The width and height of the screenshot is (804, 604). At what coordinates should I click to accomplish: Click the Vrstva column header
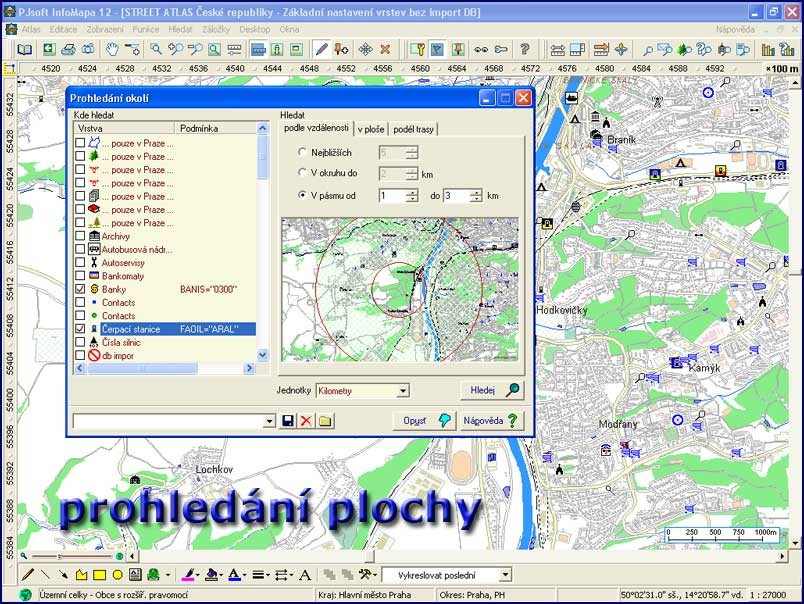(x=124, y=128)
